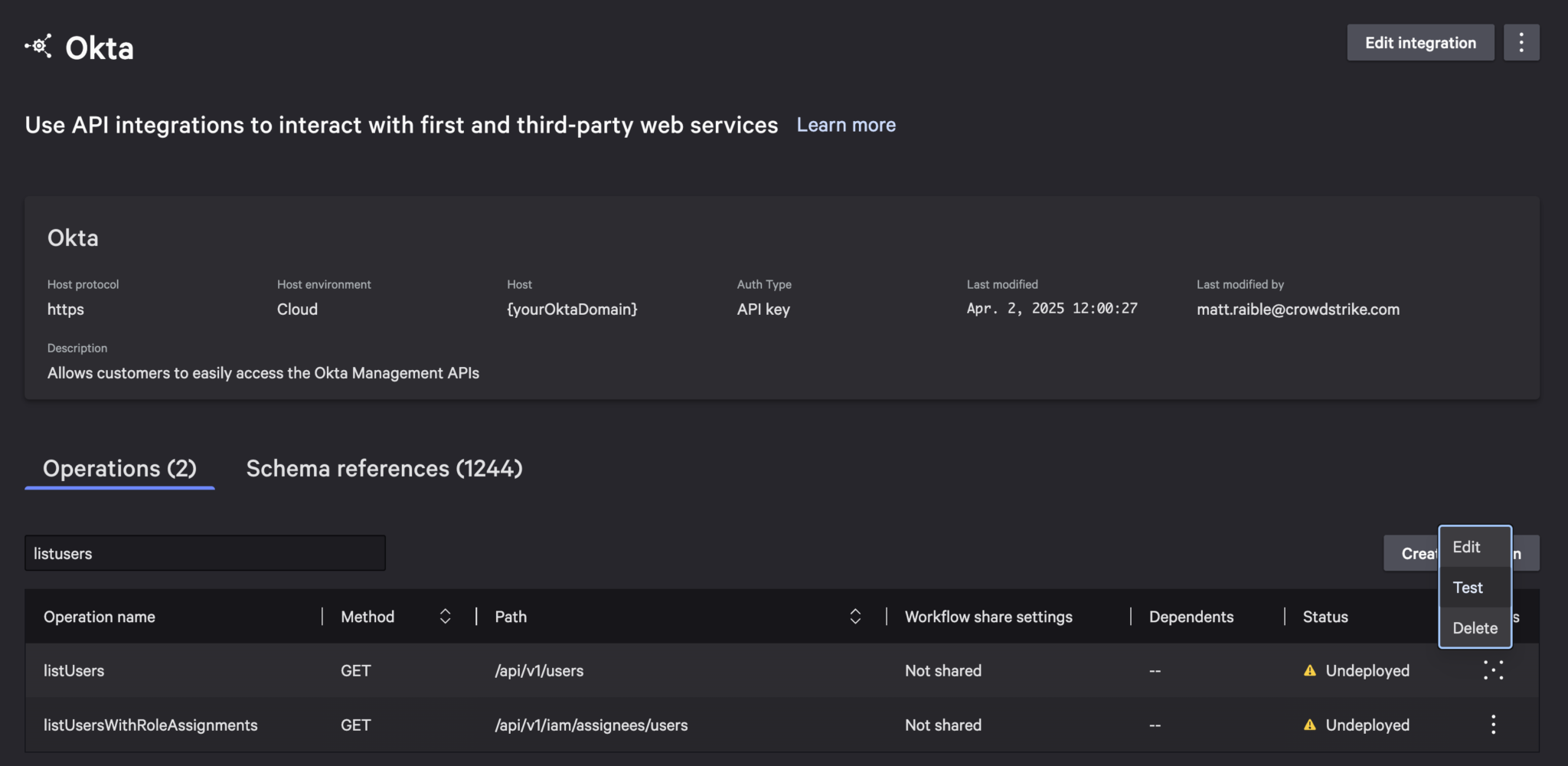1568x766 pixels.
Task: Switch to the Schema references tab
Action: pyautogui.click(x=384, y=468)
